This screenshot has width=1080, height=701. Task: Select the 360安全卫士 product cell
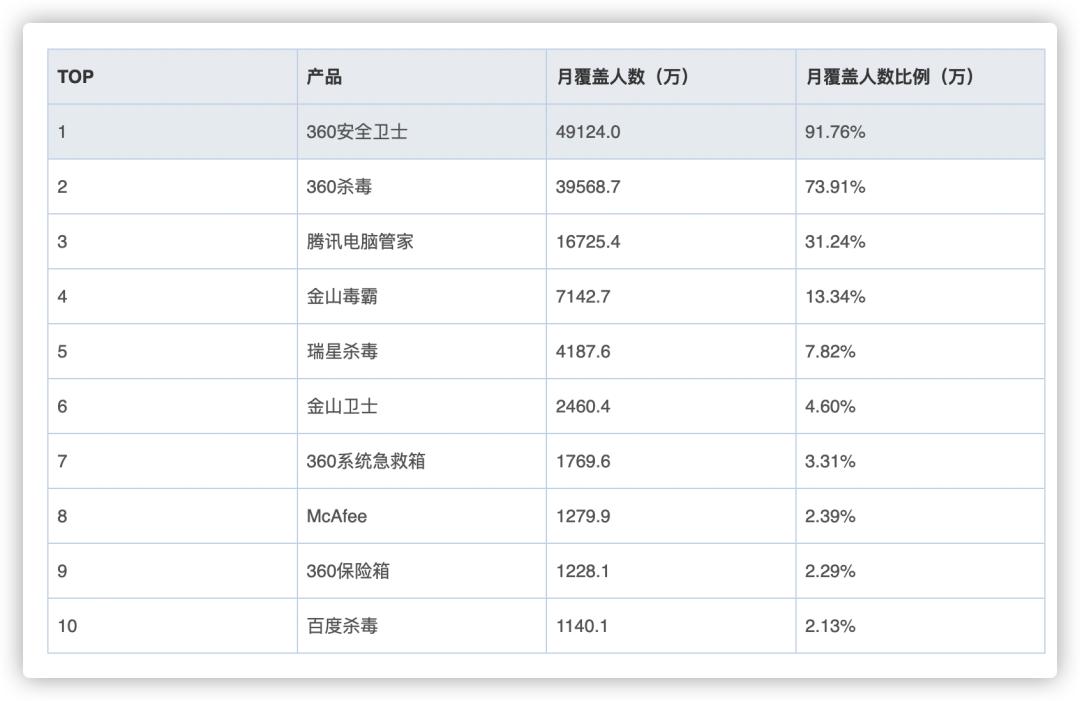tap(345, 130)
